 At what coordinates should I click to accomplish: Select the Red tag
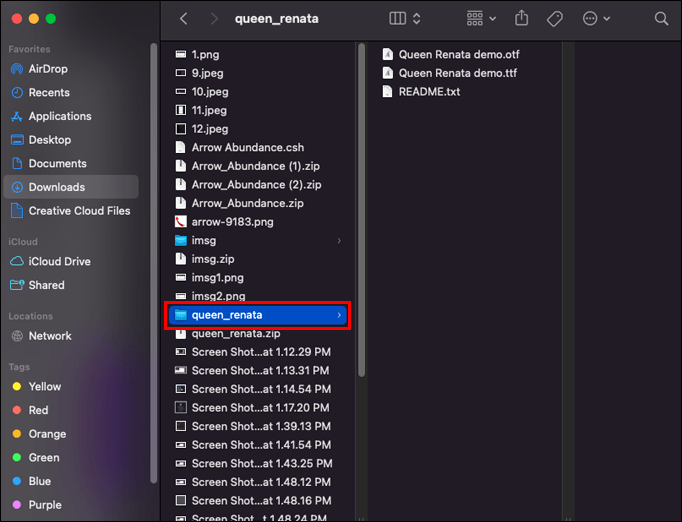tap(38, 410)
